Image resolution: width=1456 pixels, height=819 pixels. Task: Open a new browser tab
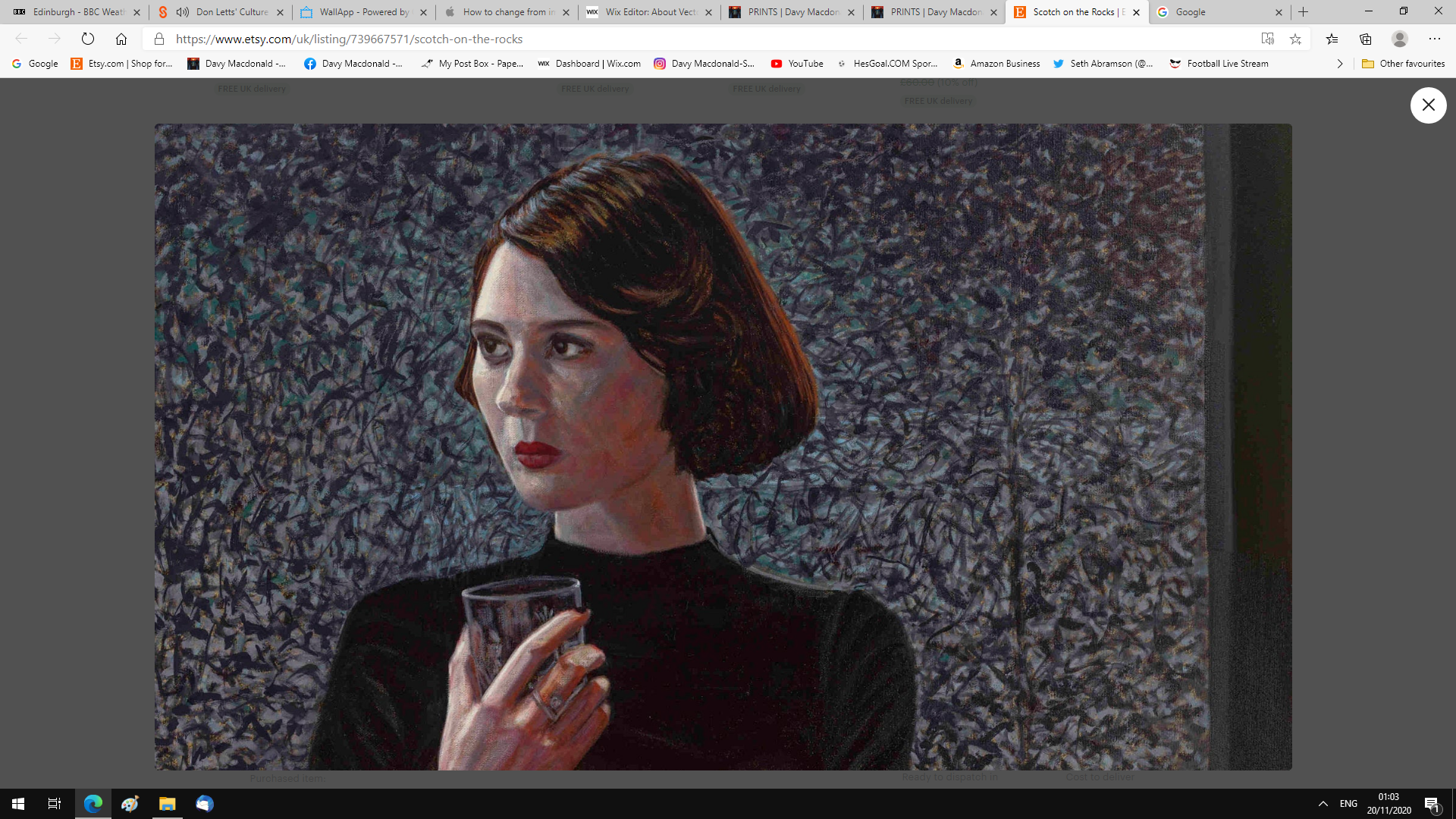(x=1304, y=12)
